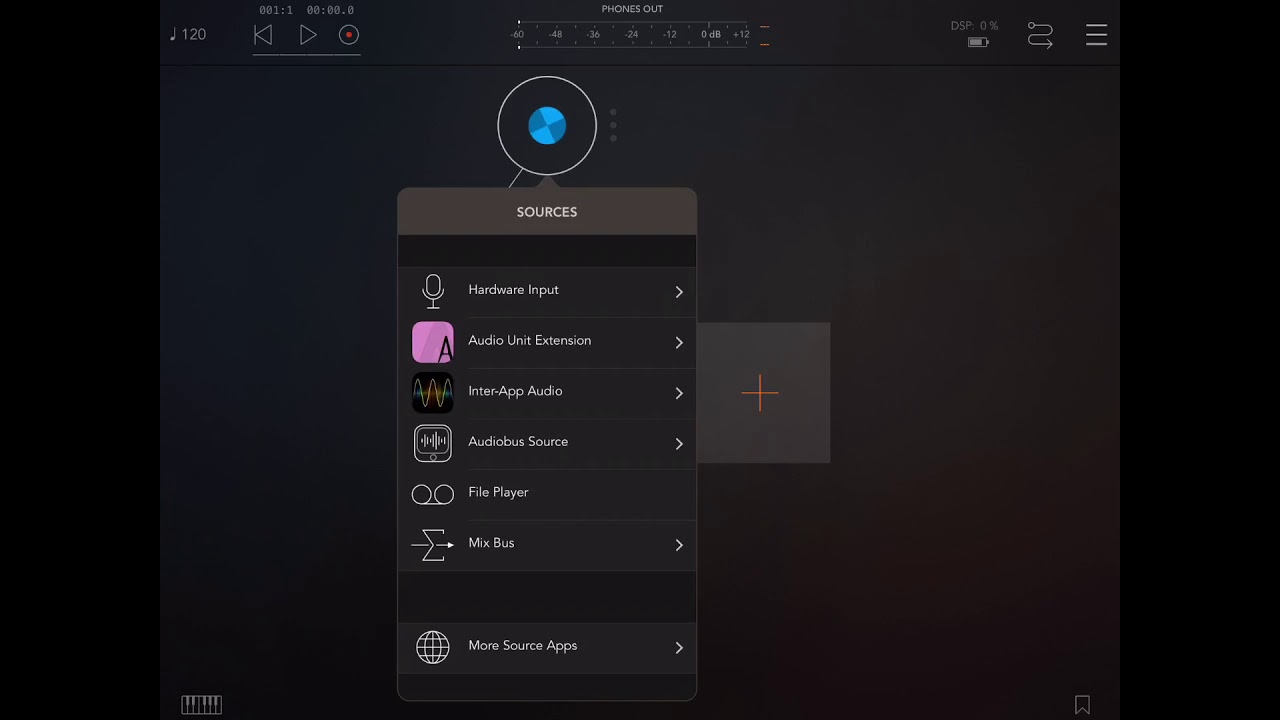The width and height of the screenshot is (1280, 720).
Task: Click the 00:00.0 time readout
Action: tap(330, 10)
